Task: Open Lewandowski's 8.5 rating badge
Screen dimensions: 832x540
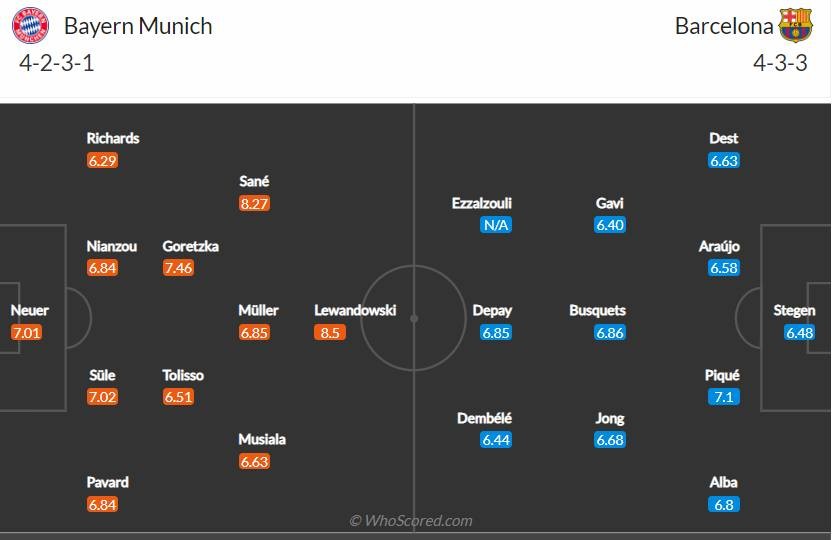Action: tap(330, 333)
